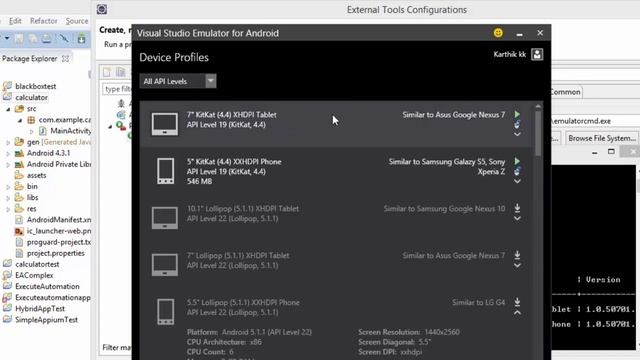This screenshot has width=640, height=360.
Task: Select '5" KitKat (4.4) XXHDPI Phone' text
Action: point(234,162)
